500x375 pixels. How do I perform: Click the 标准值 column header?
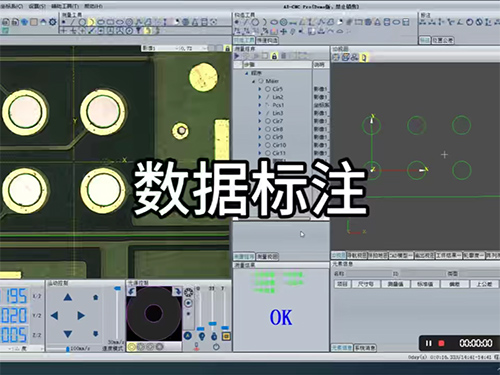pos(425,284)
